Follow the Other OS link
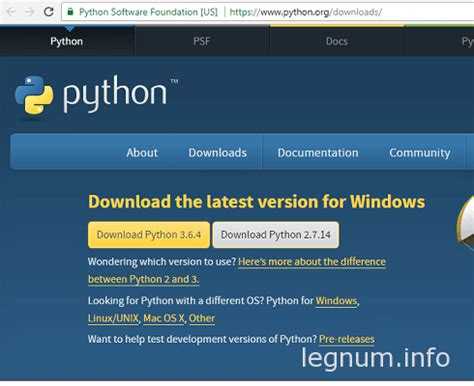This screenshot has width=474, height=386. [202, 318]
